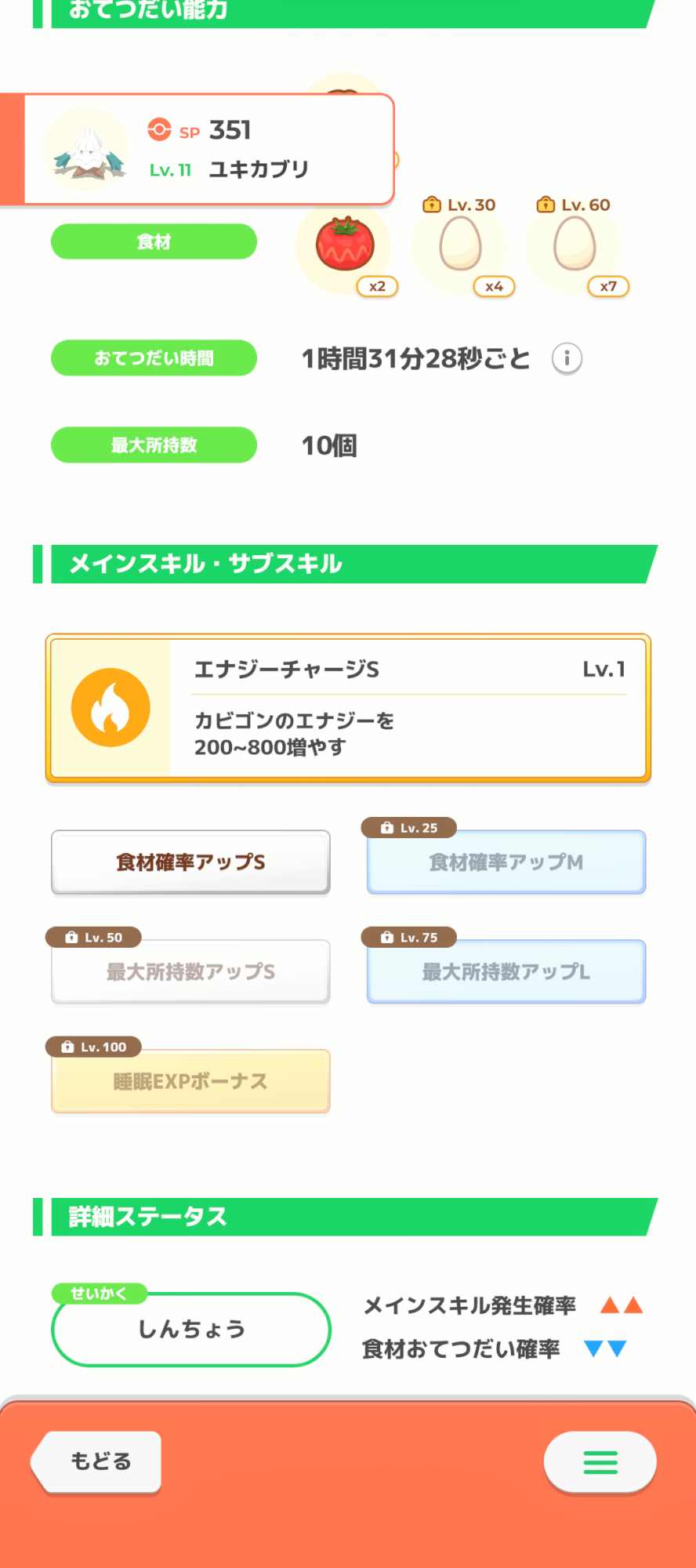Image resolution: width=696 pixels, height=1568 pixels.
Task: Tap the locked 睡眠EXPボーナス sub skill
Action: click(190, 1082)
